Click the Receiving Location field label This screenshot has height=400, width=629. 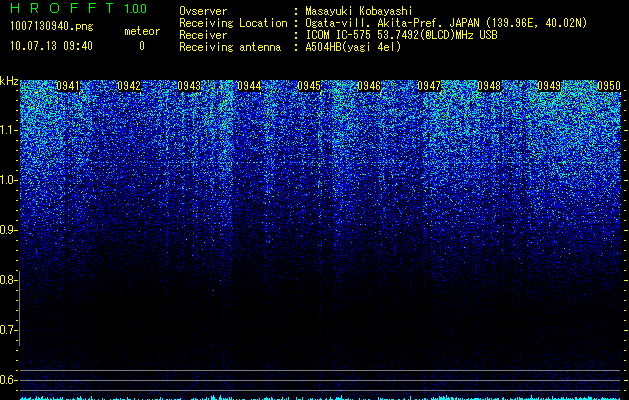click(x=233, y=23)
